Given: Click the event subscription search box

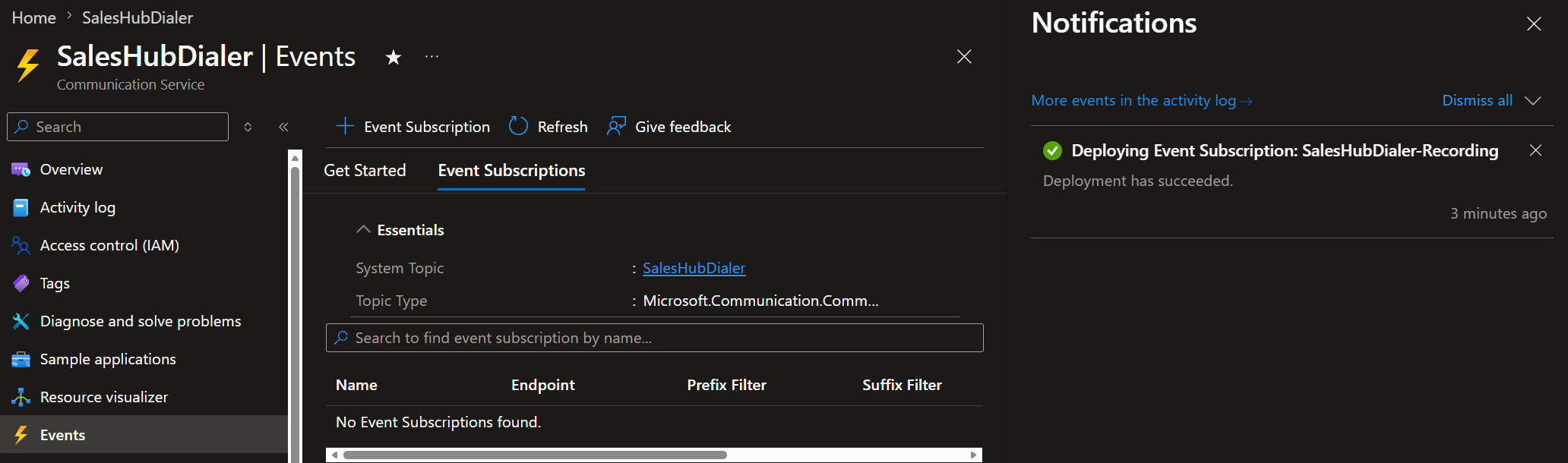Looking at the screenshot, I should click(655, 338).
